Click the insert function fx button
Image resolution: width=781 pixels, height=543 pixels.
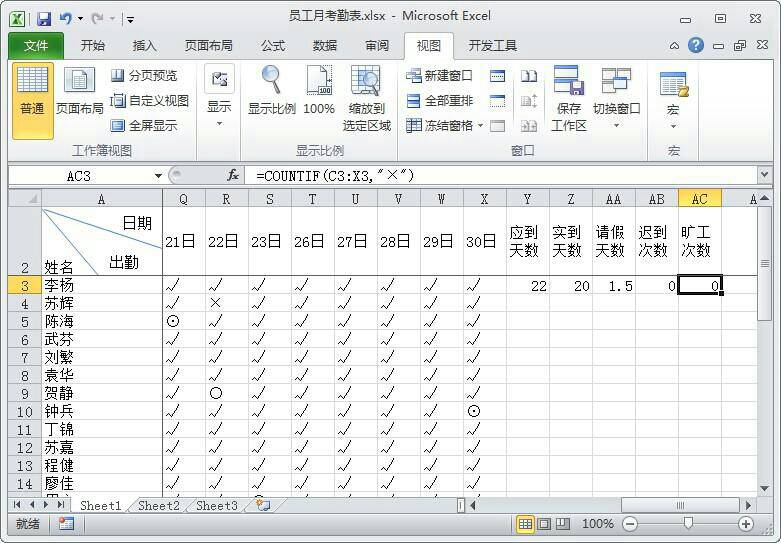tap(232, 175)
